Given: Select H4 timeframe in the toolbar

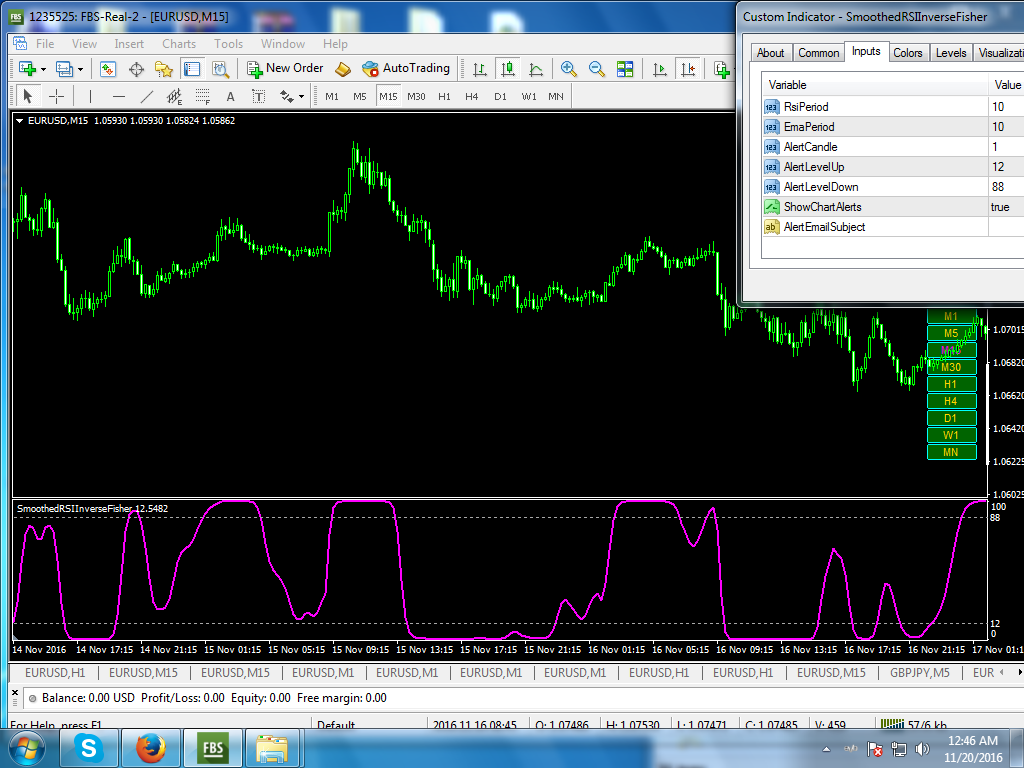Looking at the screenshot, I should pos(472,97).
